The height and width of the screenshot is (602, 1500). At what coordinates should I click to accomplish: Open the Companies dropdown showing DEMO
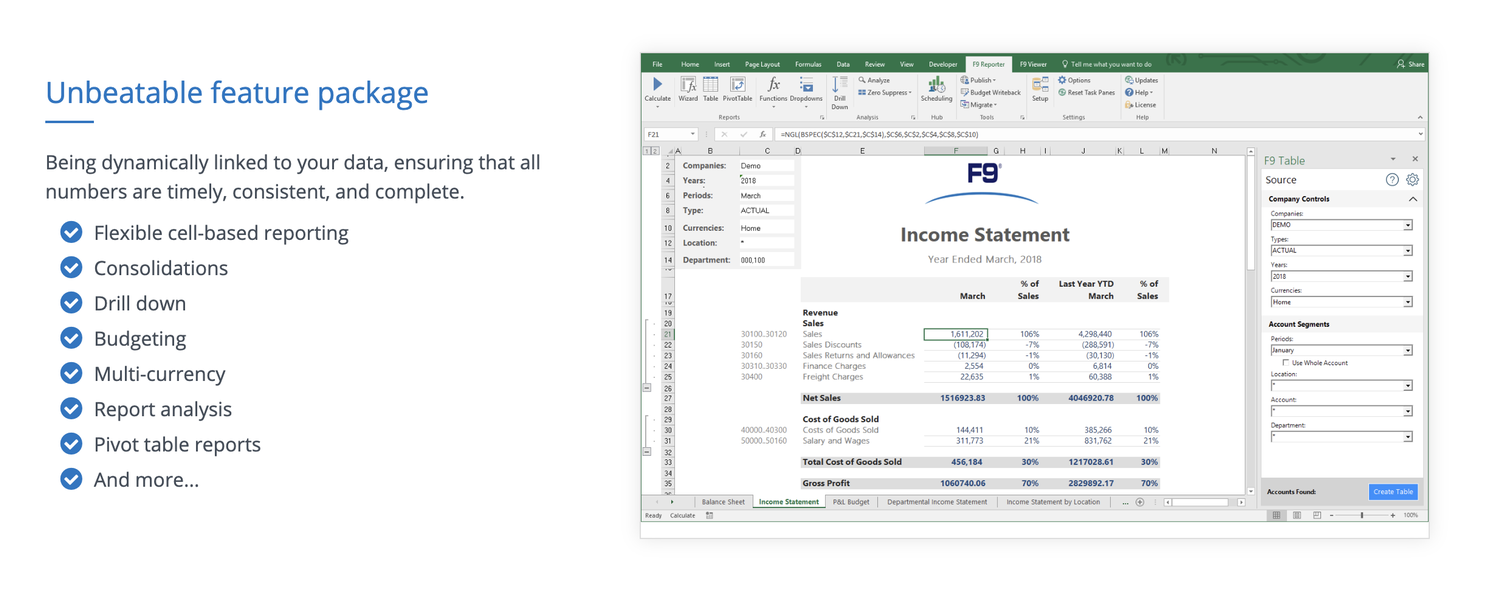pos(1408,224)
